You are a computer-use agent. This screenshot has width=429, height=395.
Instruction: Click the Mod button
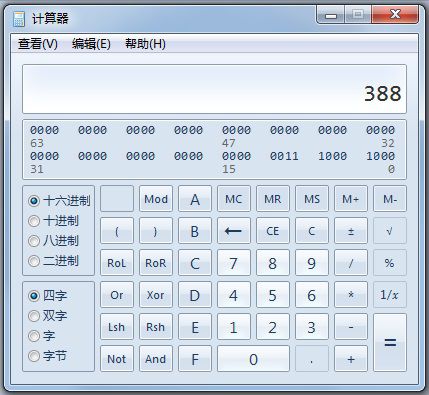156,199
